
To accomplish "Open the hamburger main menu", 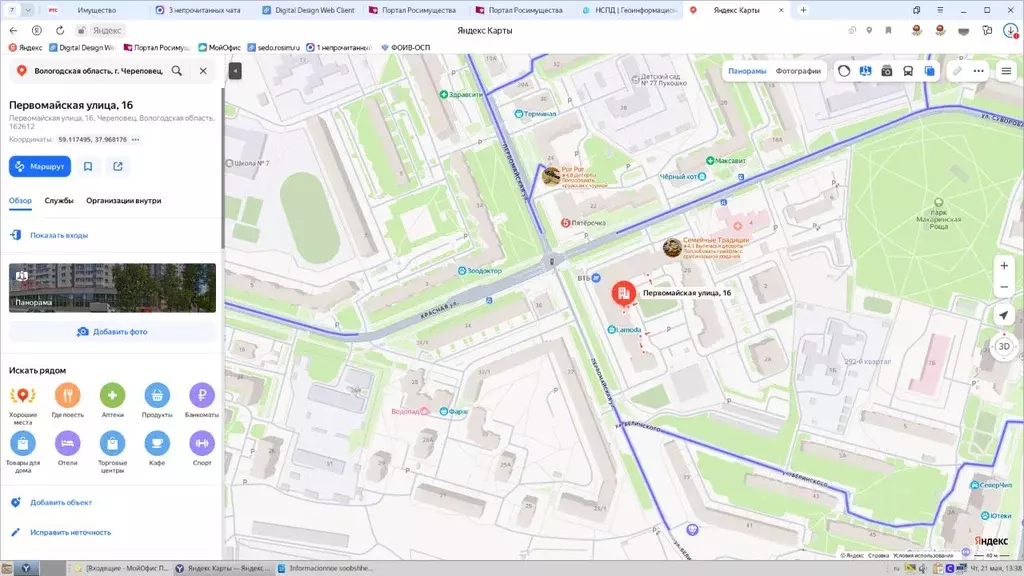I will (1006, 71).
